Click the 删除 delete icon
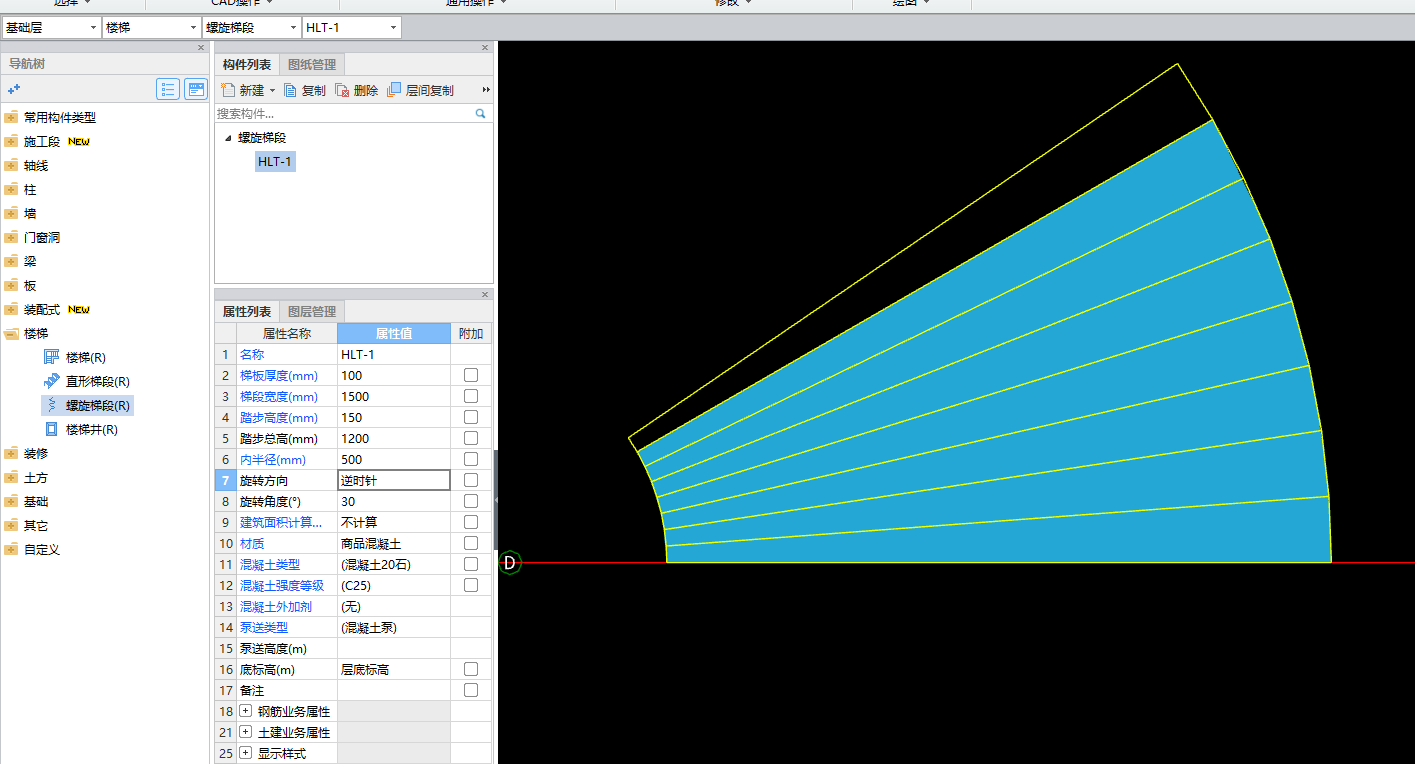The height and width of the screenshot is (764, 1415). (x=342, y=90)
